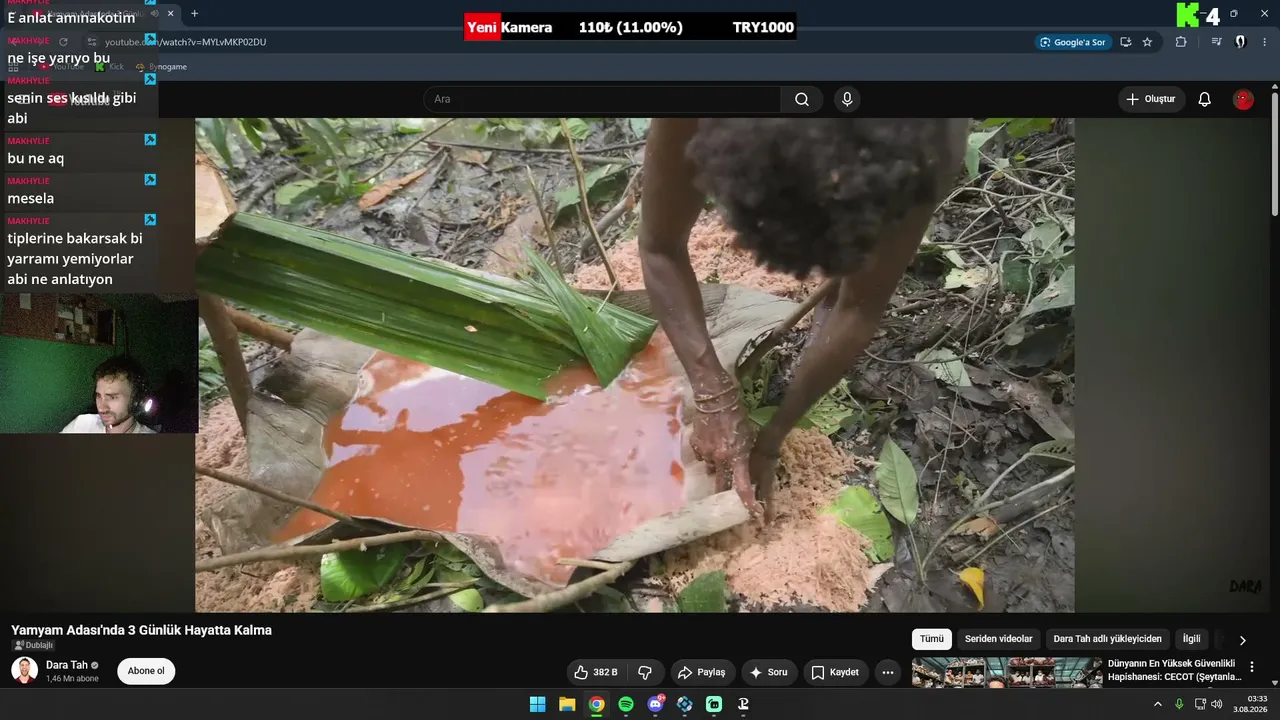Open the microphone indicator in system tray
The width and height of the screenshot is (1280, 720).
point(1178,704)
